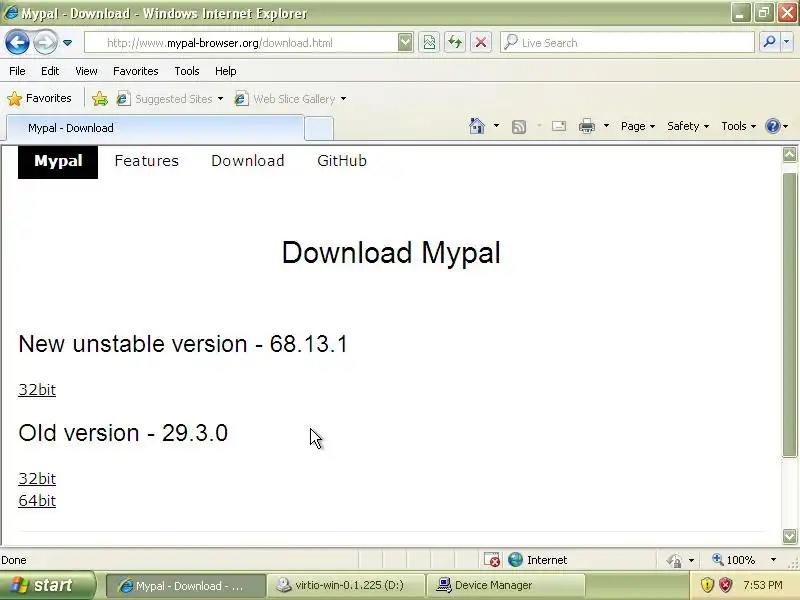The width and height of the screenshot is (800, 600).
Task: Expand the address bar history dropdown
Action: click(x=405, y=42)
